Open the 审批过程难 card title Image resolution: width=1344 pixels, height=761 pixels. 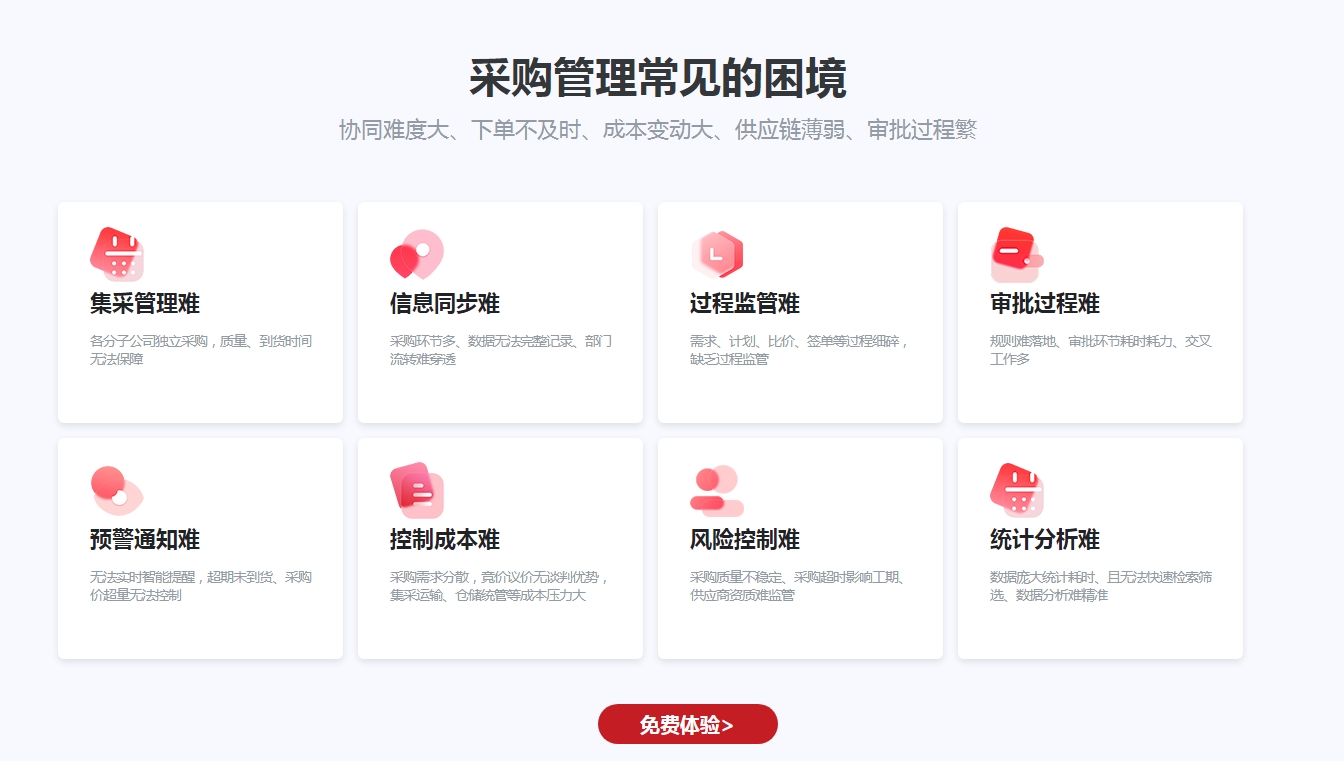1045,304
